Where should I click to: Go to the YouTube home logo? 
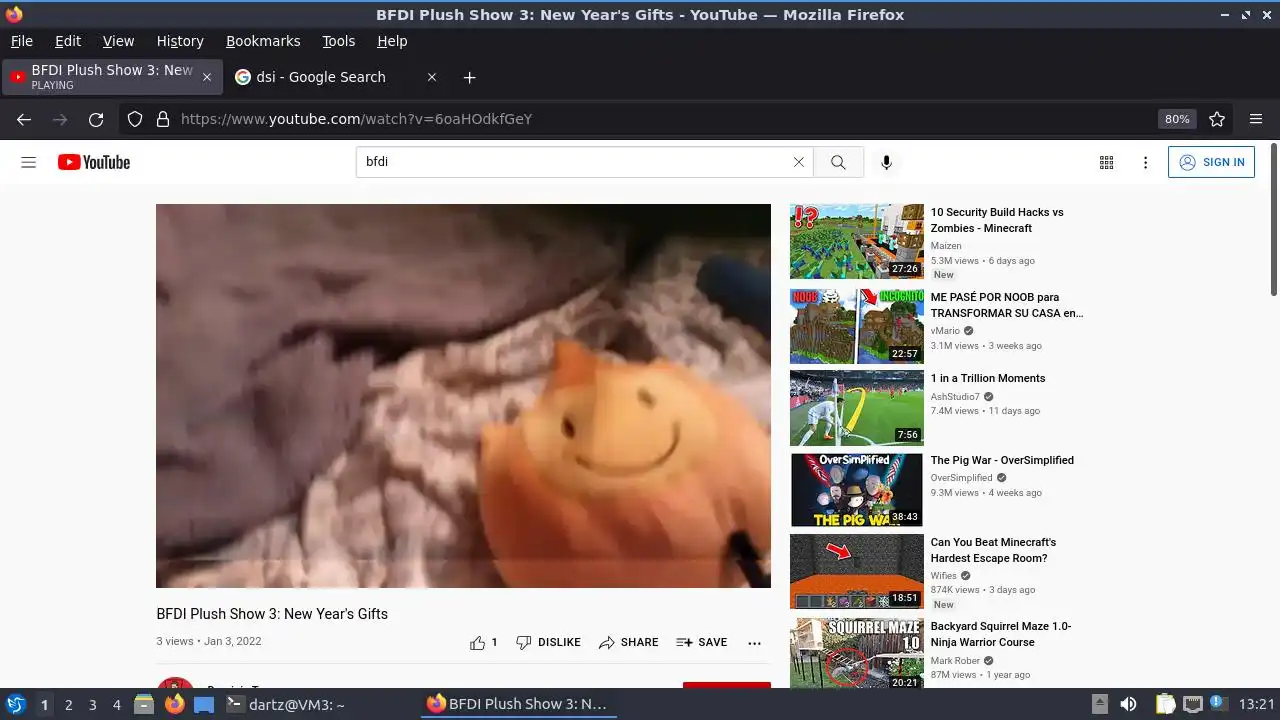(94, 162)
